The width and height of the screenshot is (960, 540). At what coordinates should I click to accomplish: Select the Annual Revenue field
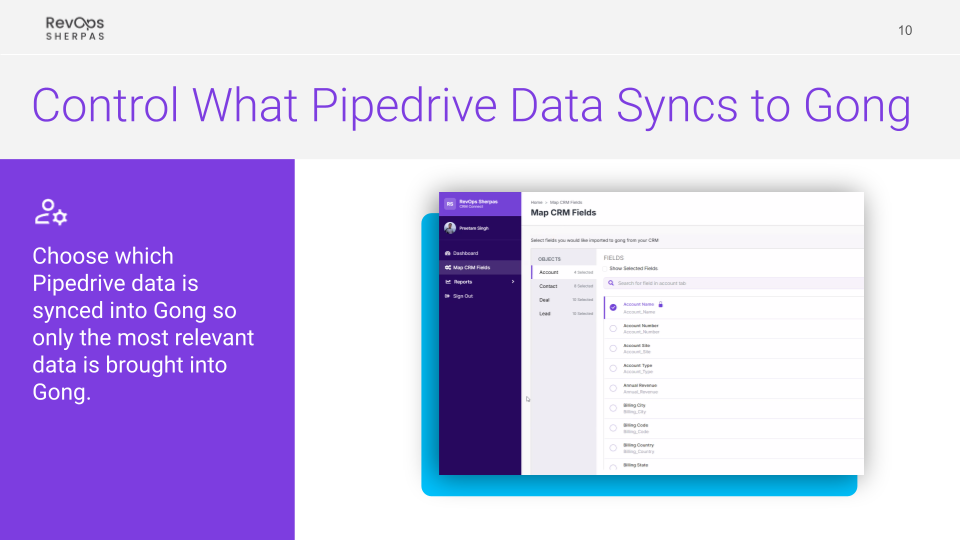point(613,389)
